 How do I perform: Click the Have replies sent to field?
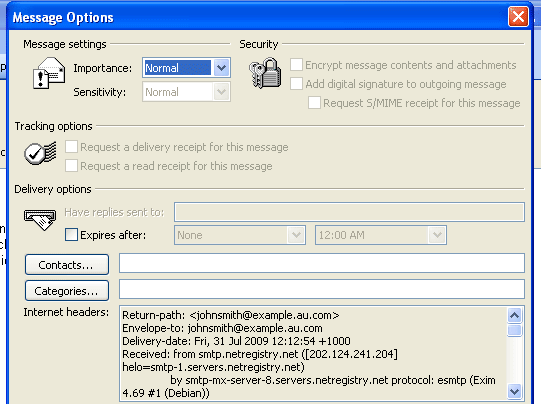pos(350,212)
